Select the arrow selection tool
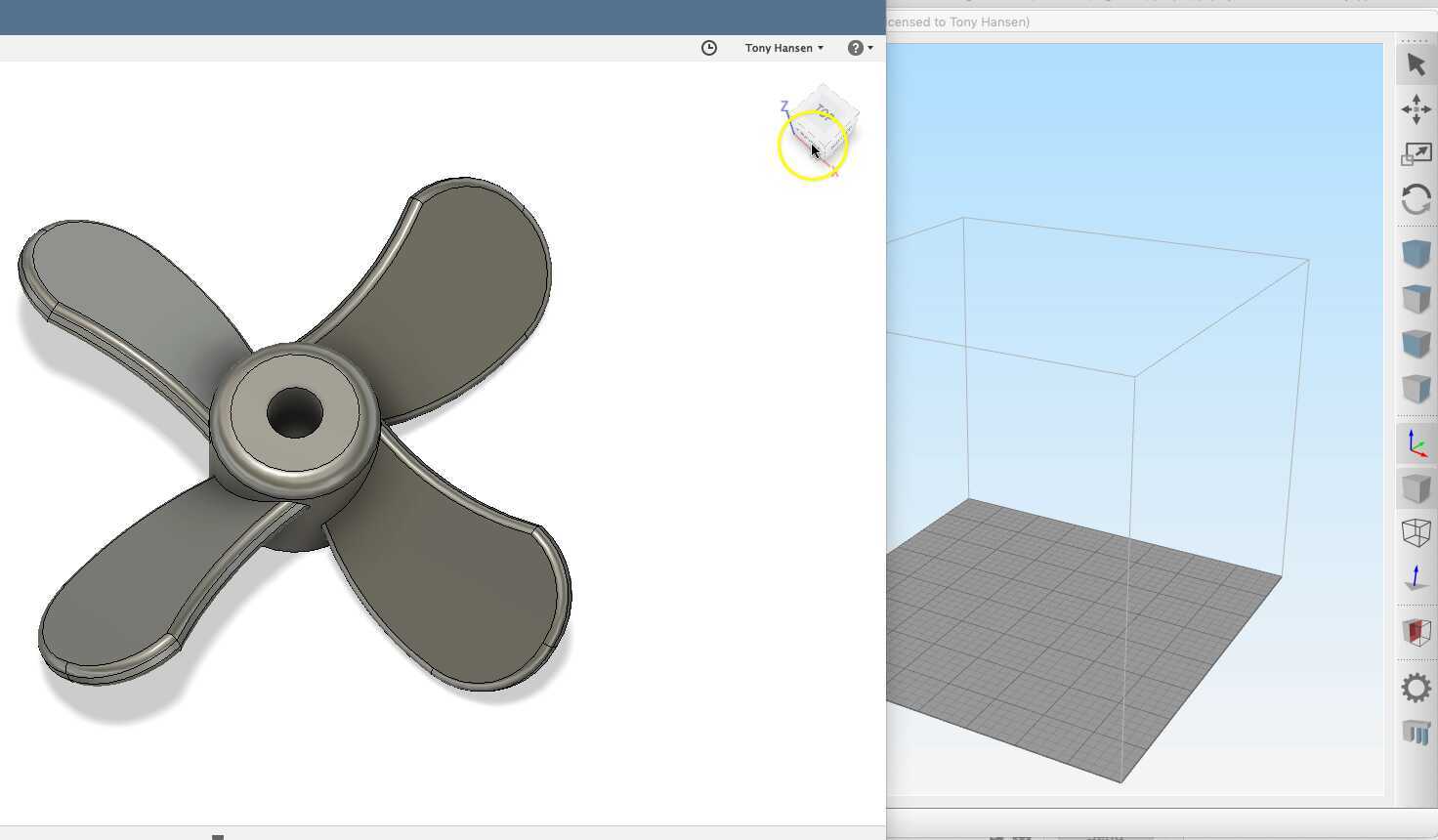Image resolution: width=1438 pixels, height=840 pixels. click(x=1416, y=62)
